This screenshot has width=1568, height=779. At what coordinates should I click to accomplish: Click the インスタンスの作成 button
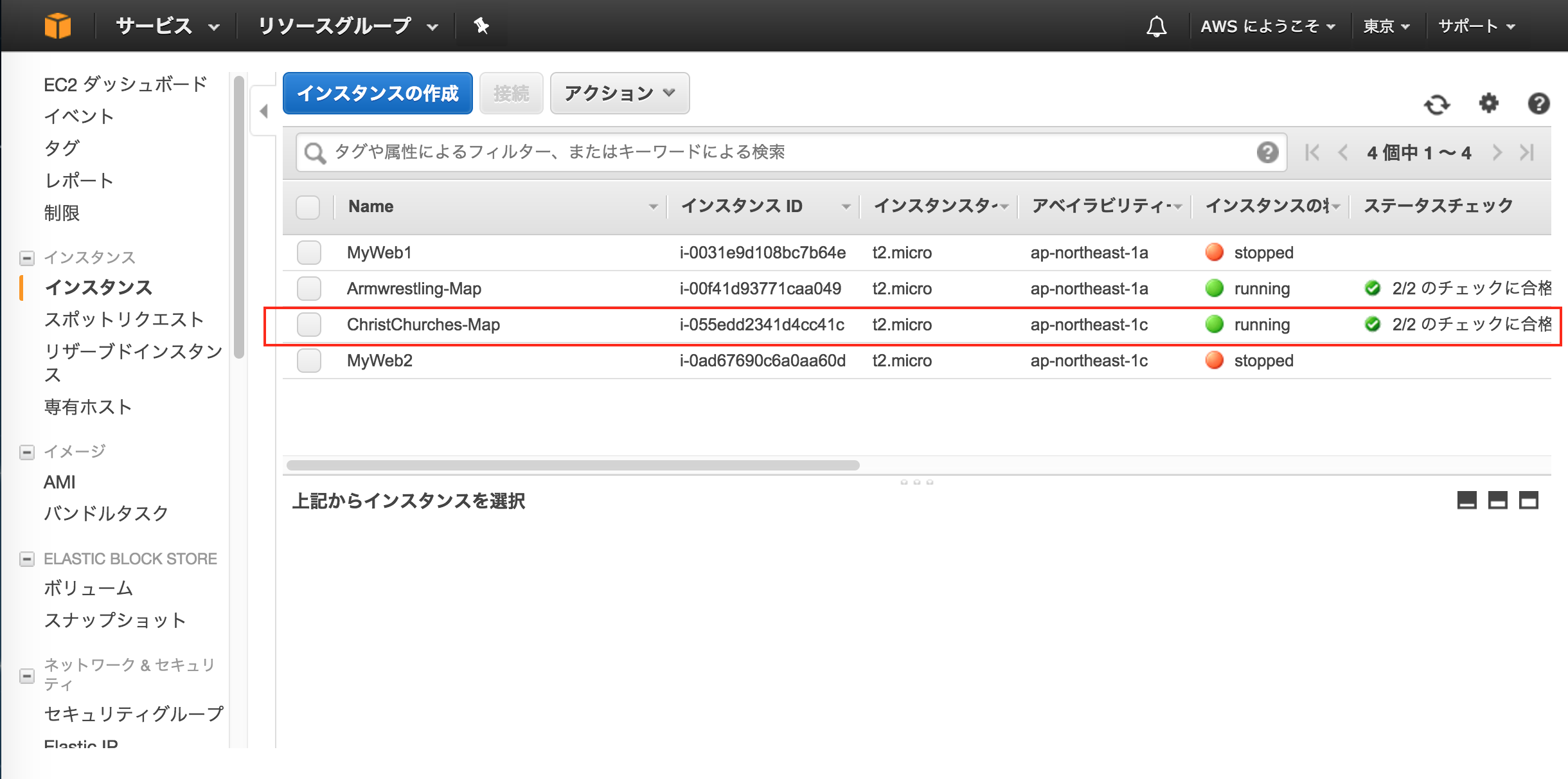pos(377,93)
